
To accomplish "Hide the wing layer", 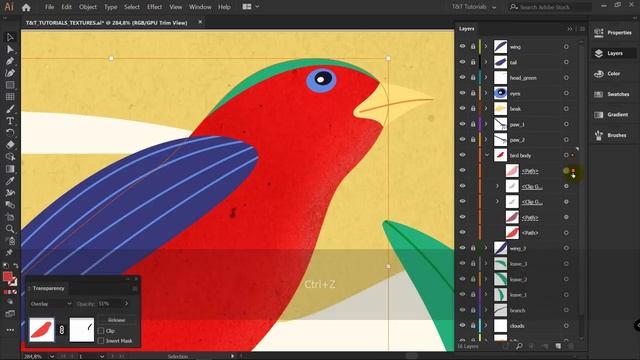I will click(x=462, y=47).
